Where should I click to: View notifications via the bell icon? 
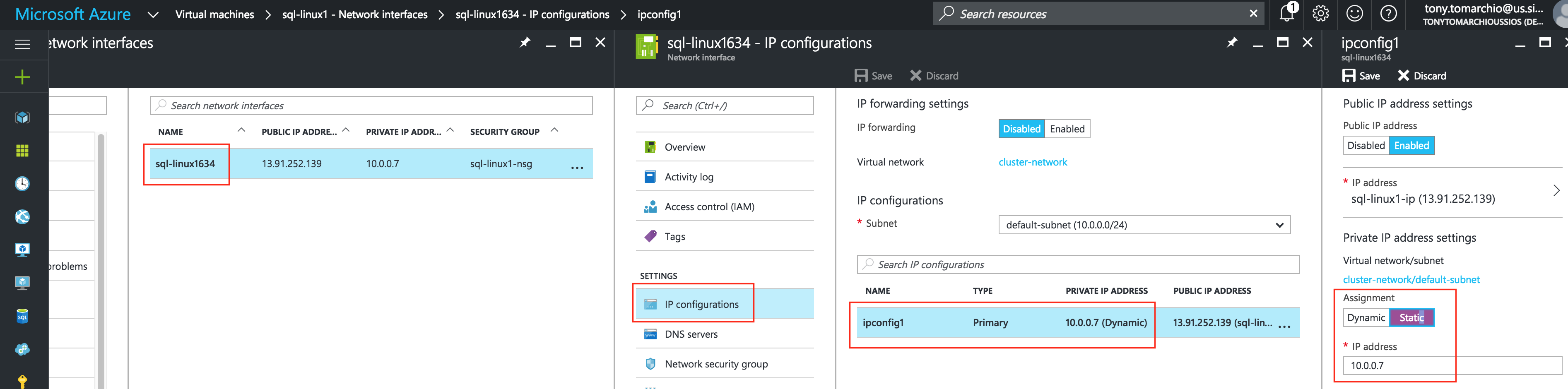click(x=1286, y=13)
